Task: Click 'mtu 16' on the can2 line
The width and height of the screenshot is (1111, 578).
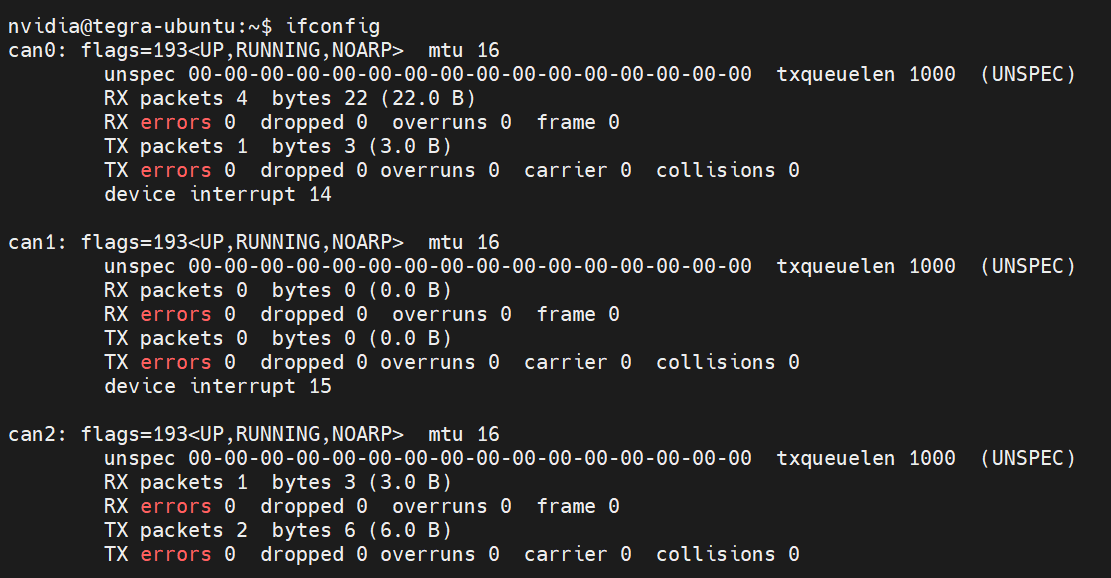Action: (463, 434)
